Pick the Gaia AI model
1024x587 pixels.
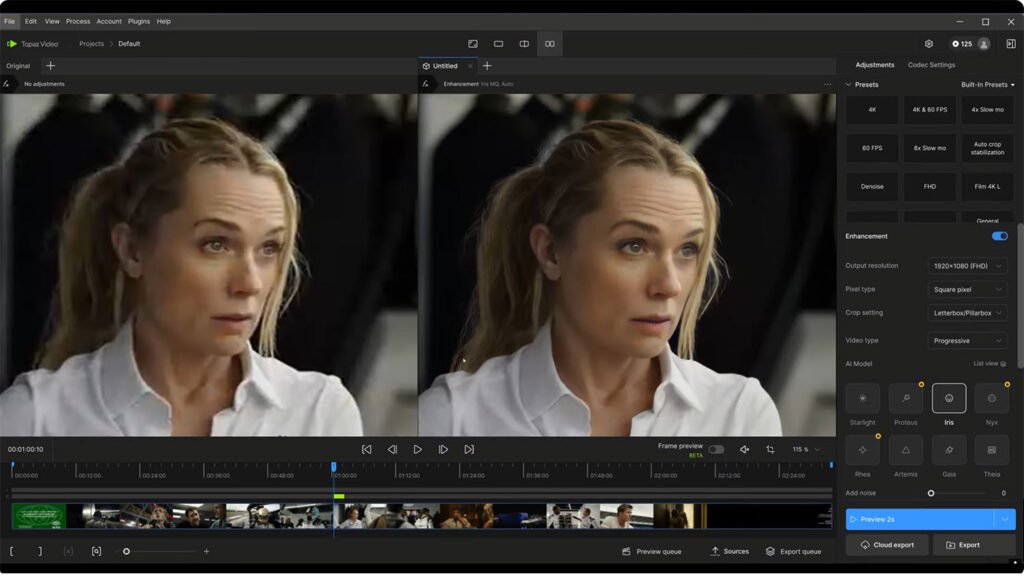pyautogui.click(x=949, y=450)
